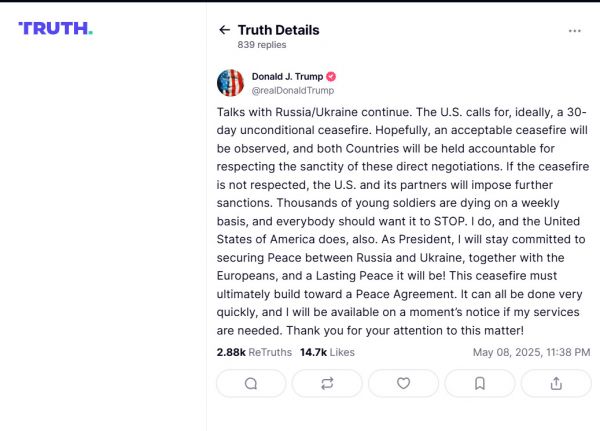
Task: Open the Donald J. Trump display name link
Action: coord(286,76)
